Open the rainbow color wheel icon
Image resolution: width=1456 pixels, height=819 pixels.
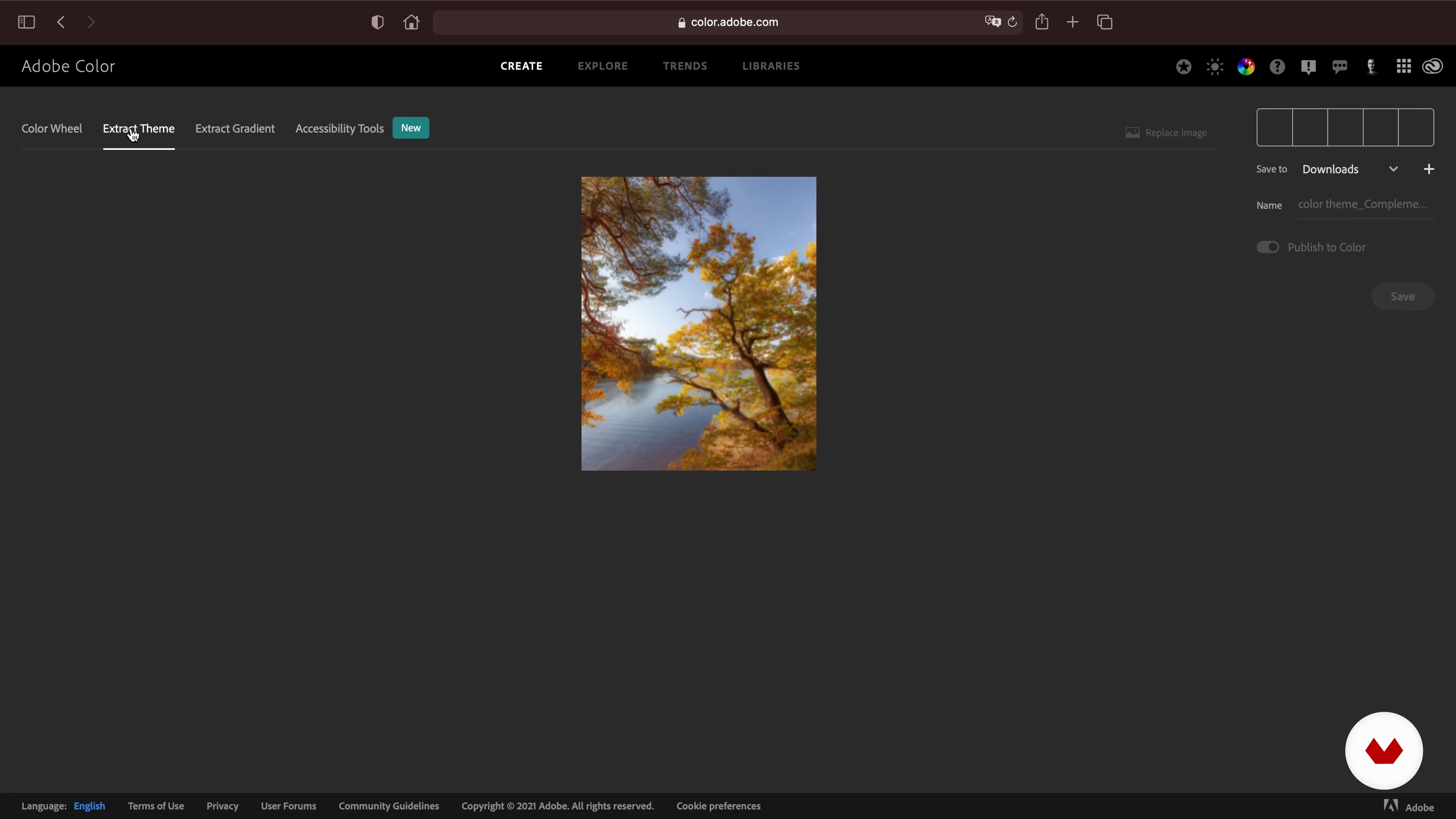tap(1246, 67)
